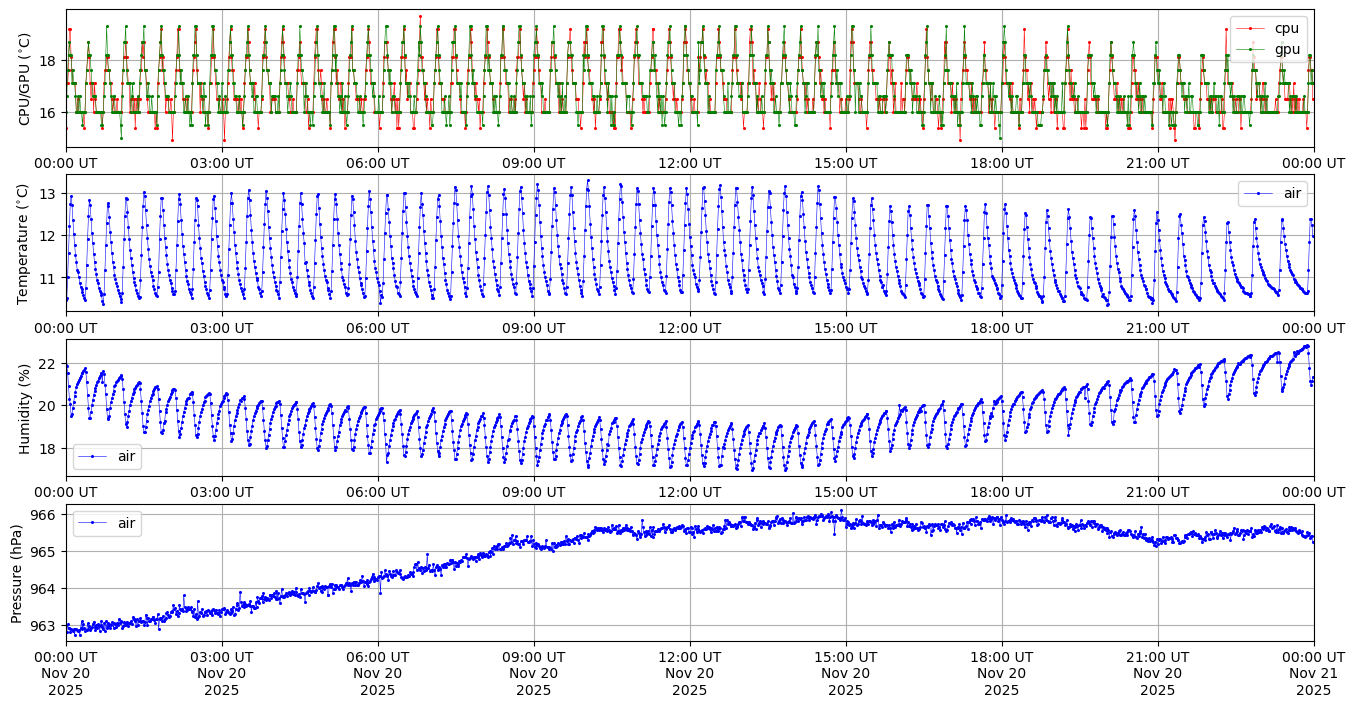Image resolution: width=1355 pixels, height=707 pixels.
Task: Click the Temperature (°C) y-axis label
Action: pyautogui.click(x=25, y=244)
